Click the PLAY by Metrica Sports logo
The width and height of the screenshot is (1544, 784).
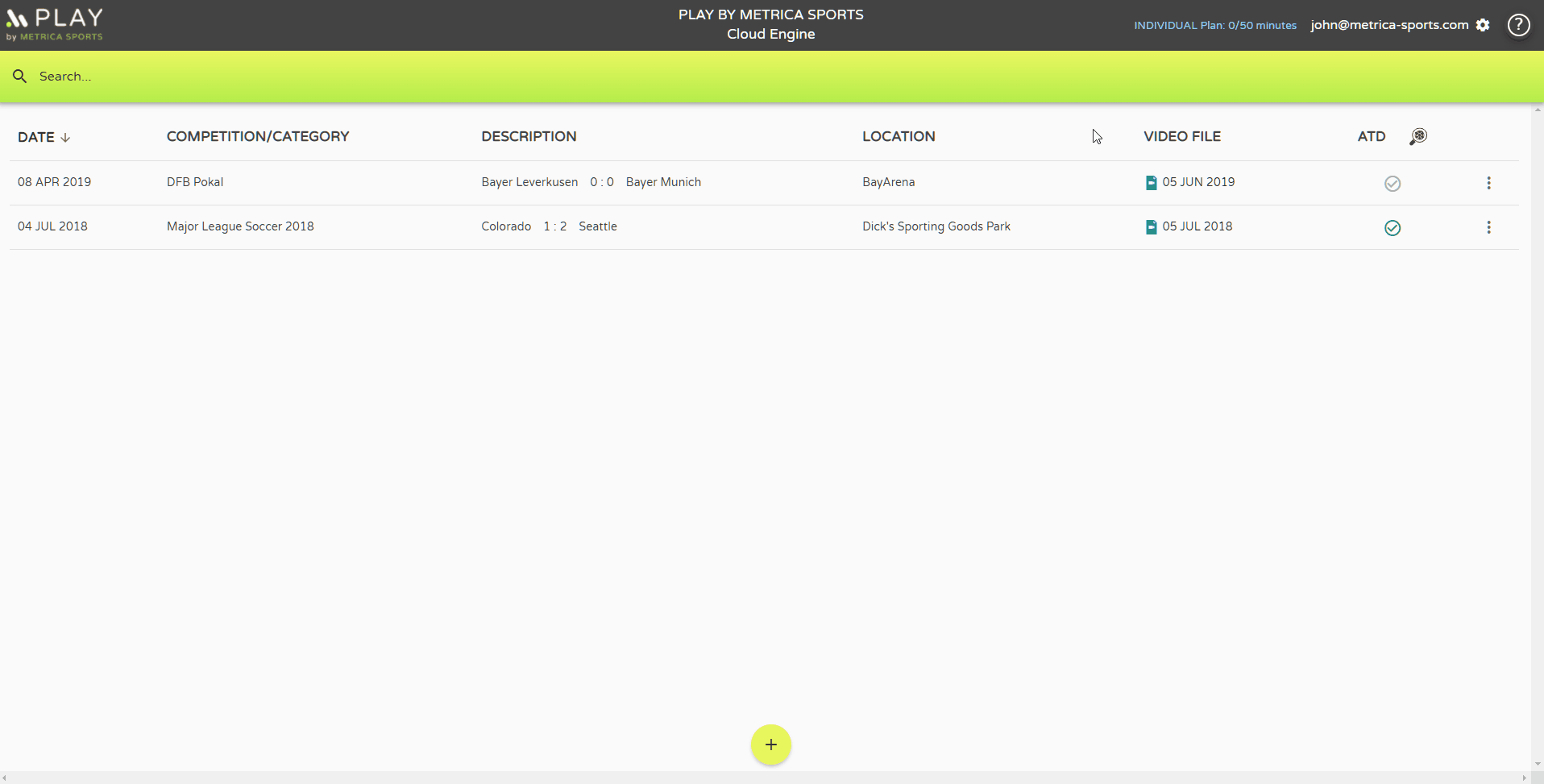[x=55, y=25]
